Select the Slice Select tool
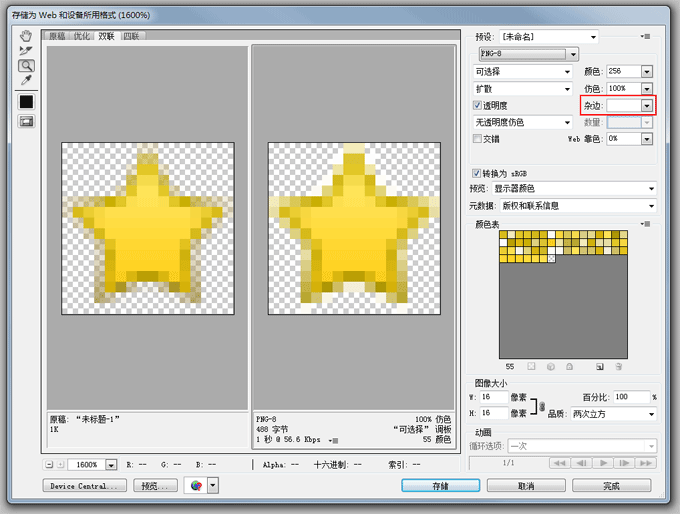Viewport: 680px width, 514px height. [x=26, y=51]
